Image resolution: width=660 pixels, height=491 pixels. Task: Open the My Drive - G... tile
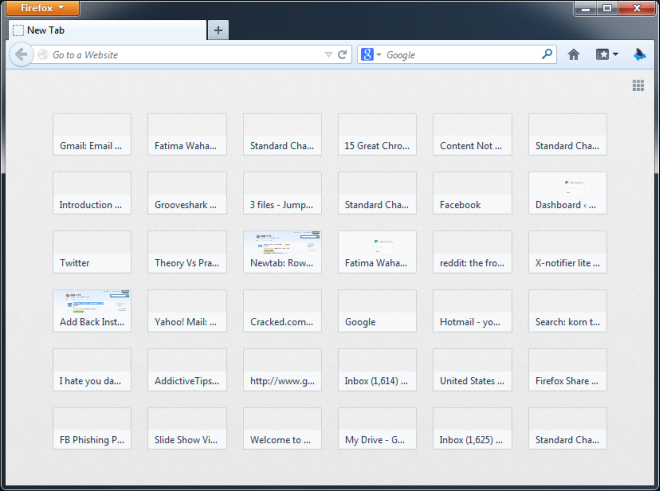click(377, 428)
